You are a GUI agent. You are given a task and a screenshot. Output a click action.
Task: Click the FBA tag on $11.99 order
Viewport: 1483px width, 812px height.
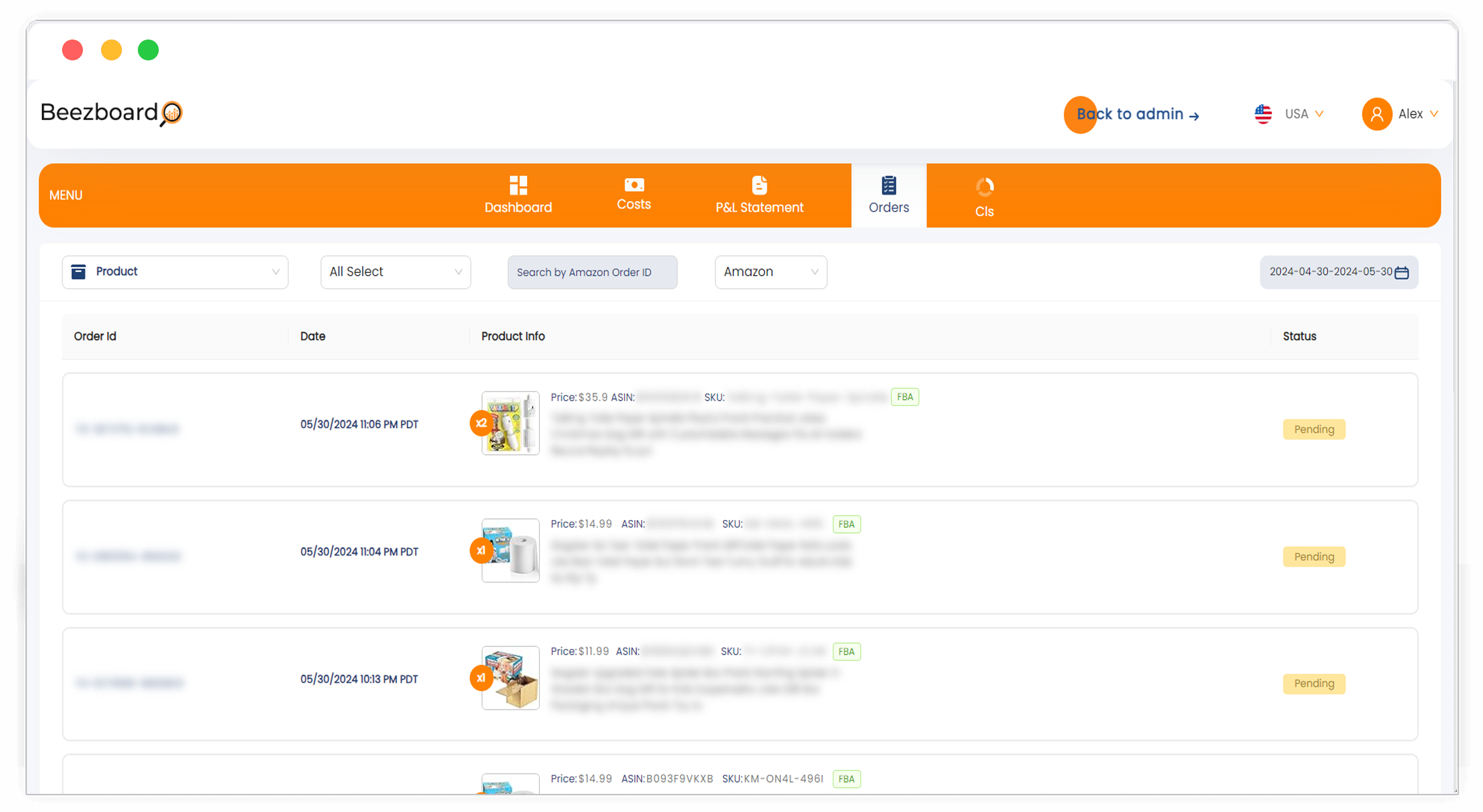[846, 652]
